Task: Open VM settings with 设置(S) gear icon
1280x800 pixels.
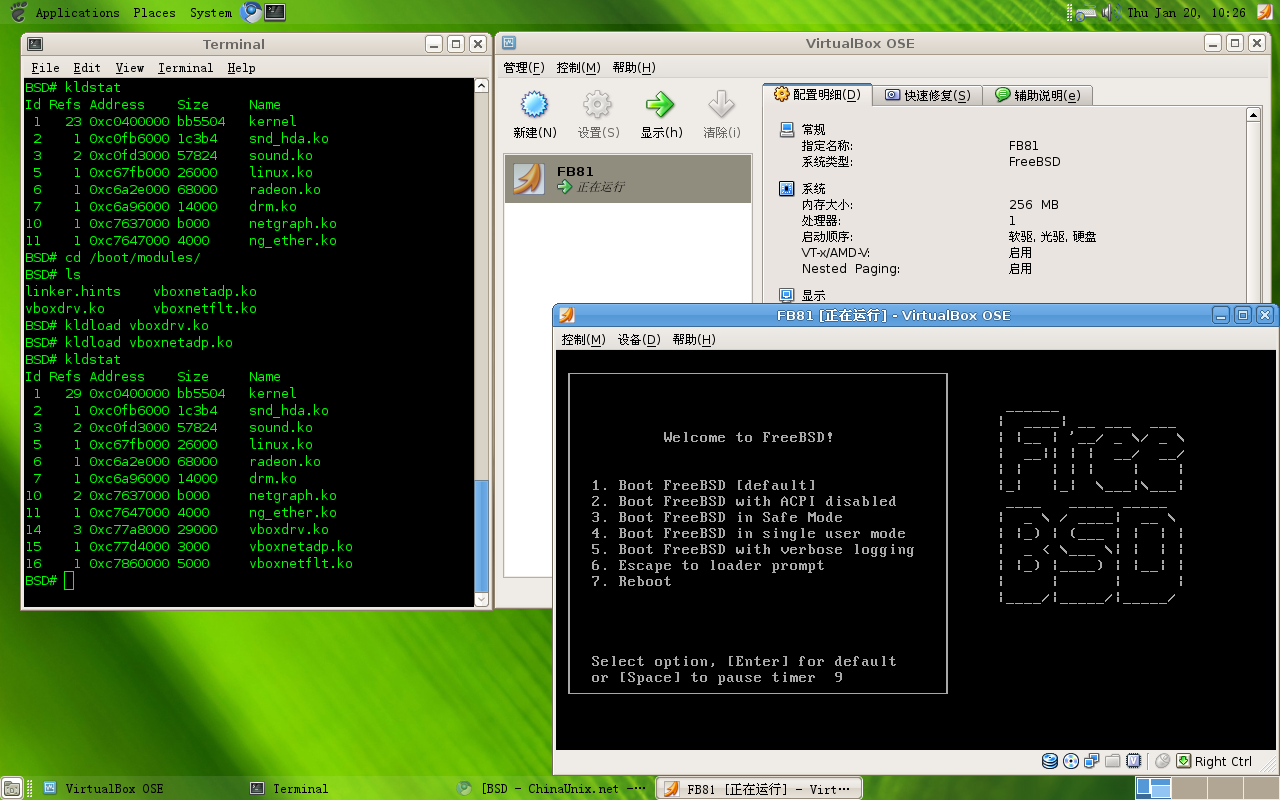Action: [x=598, y=105]
